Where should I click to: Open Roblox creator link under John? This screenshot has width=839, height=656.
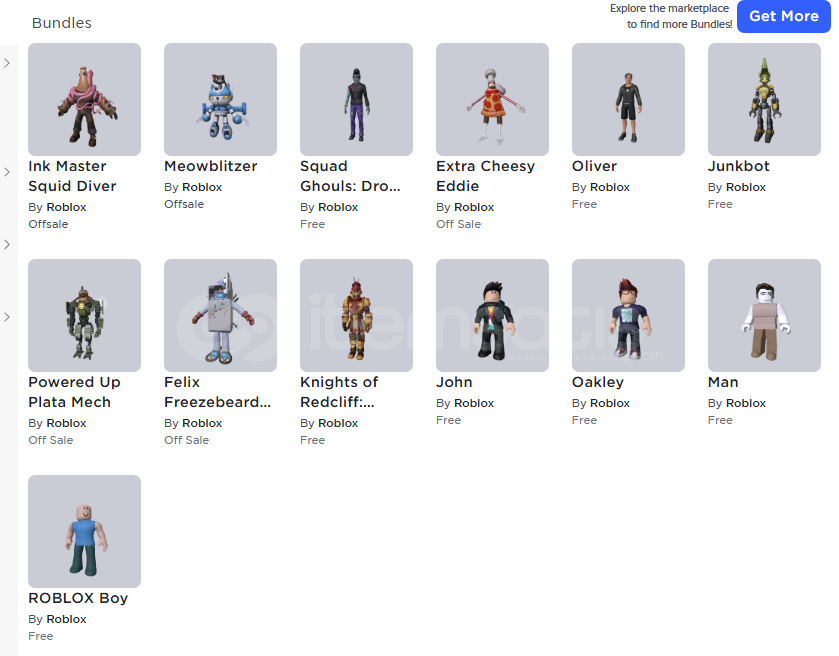coord(474,403)
